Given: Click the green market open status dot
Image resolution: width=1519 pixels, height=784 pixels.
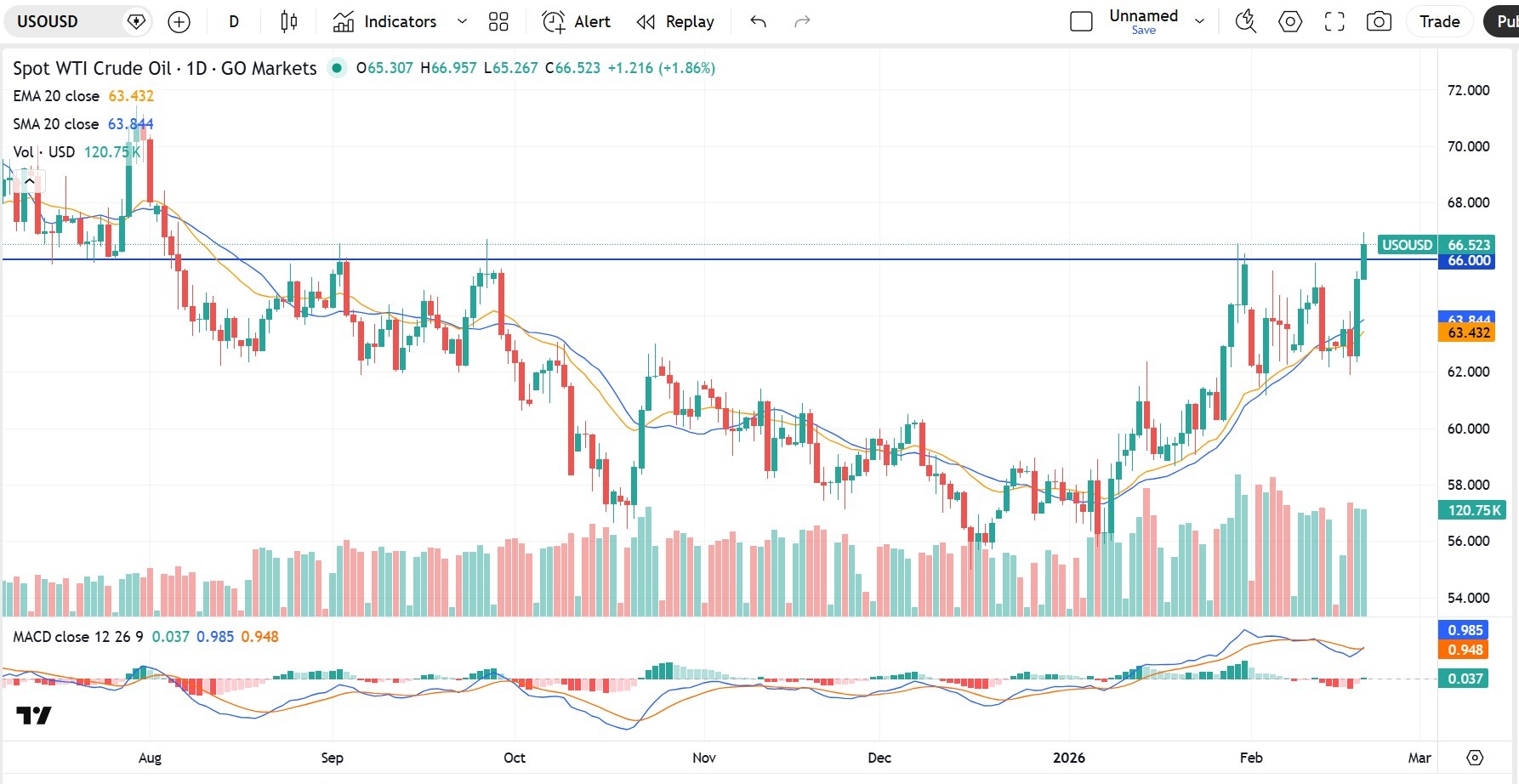Looking at the screenshot, I should pos(338,68).
